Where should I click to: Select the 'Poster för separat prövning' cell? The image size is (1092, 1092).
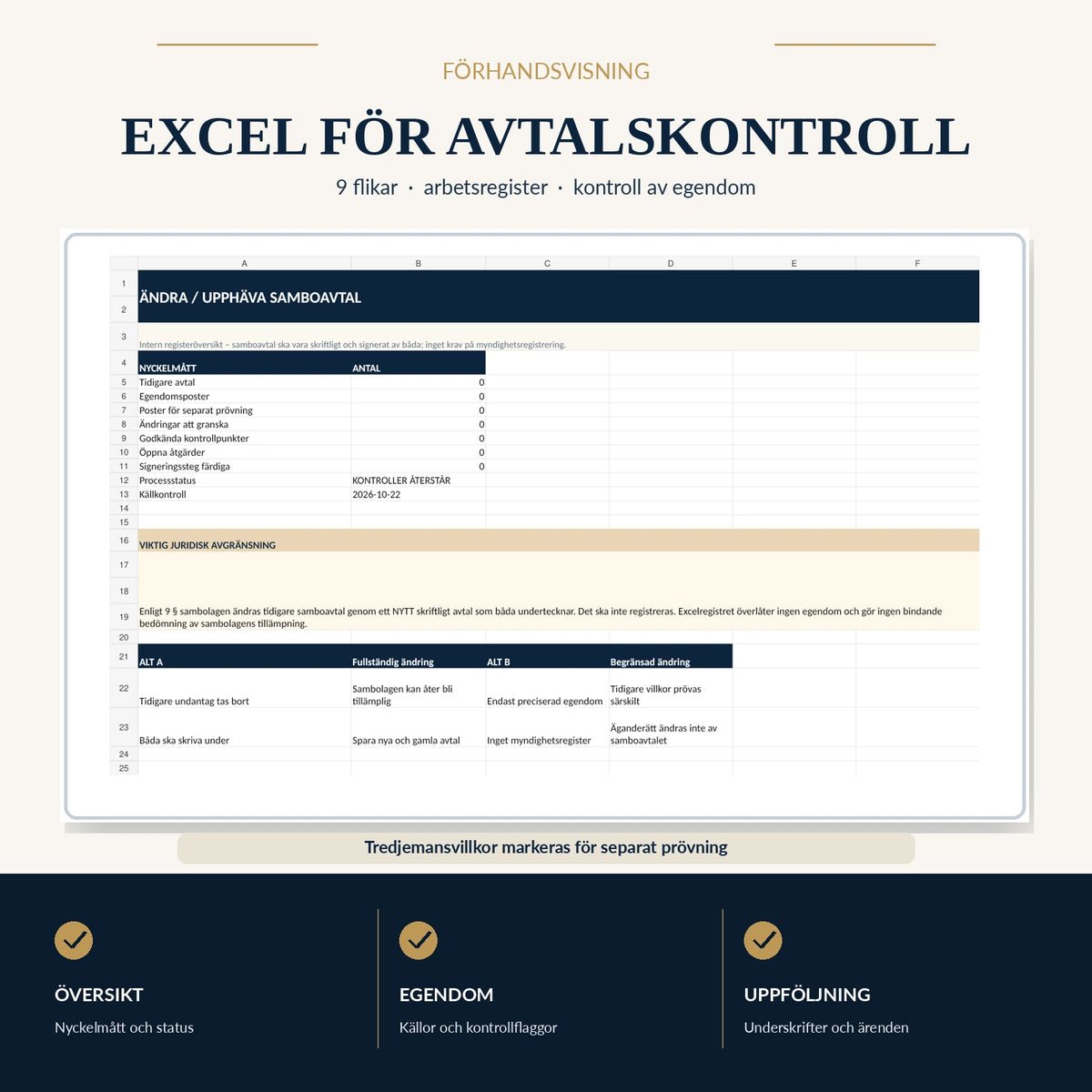[x=244, y=410]
